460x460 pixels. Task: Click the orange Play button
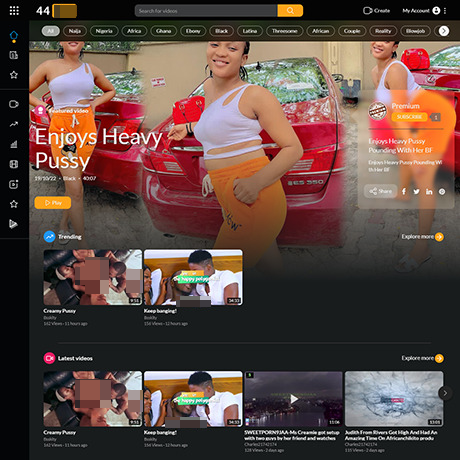click(x=53, y=203)
